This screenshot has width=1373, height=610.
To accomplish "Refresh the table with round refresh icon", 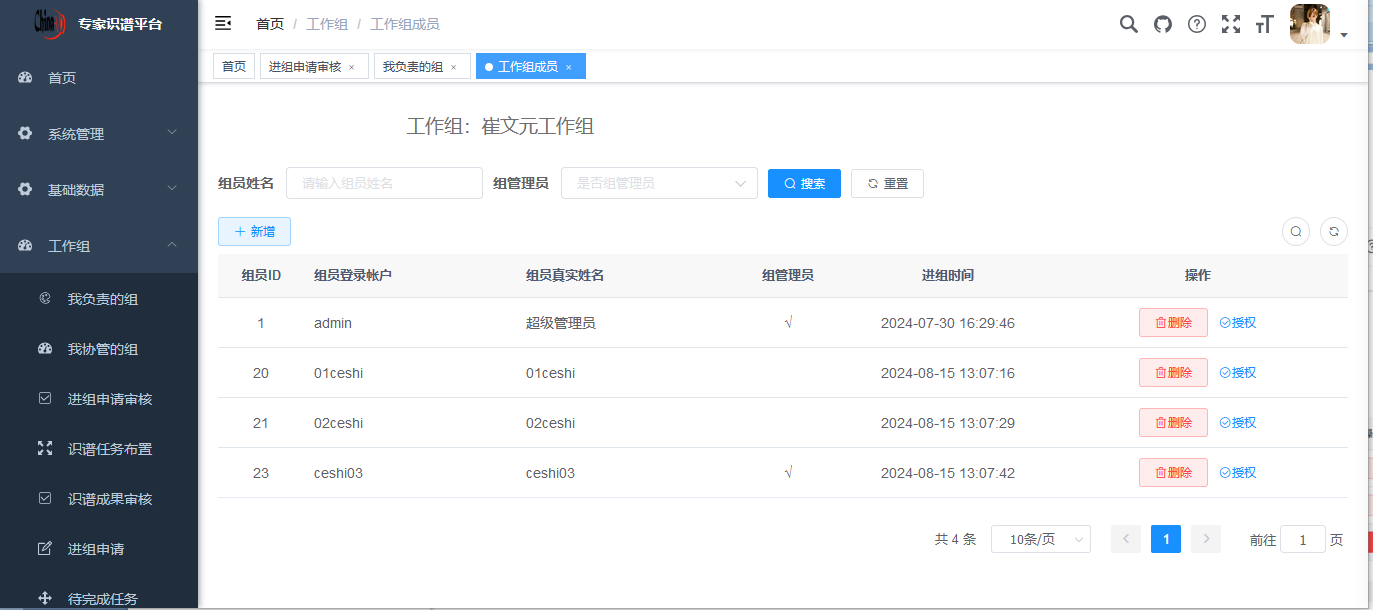I will pos(1334,232).
